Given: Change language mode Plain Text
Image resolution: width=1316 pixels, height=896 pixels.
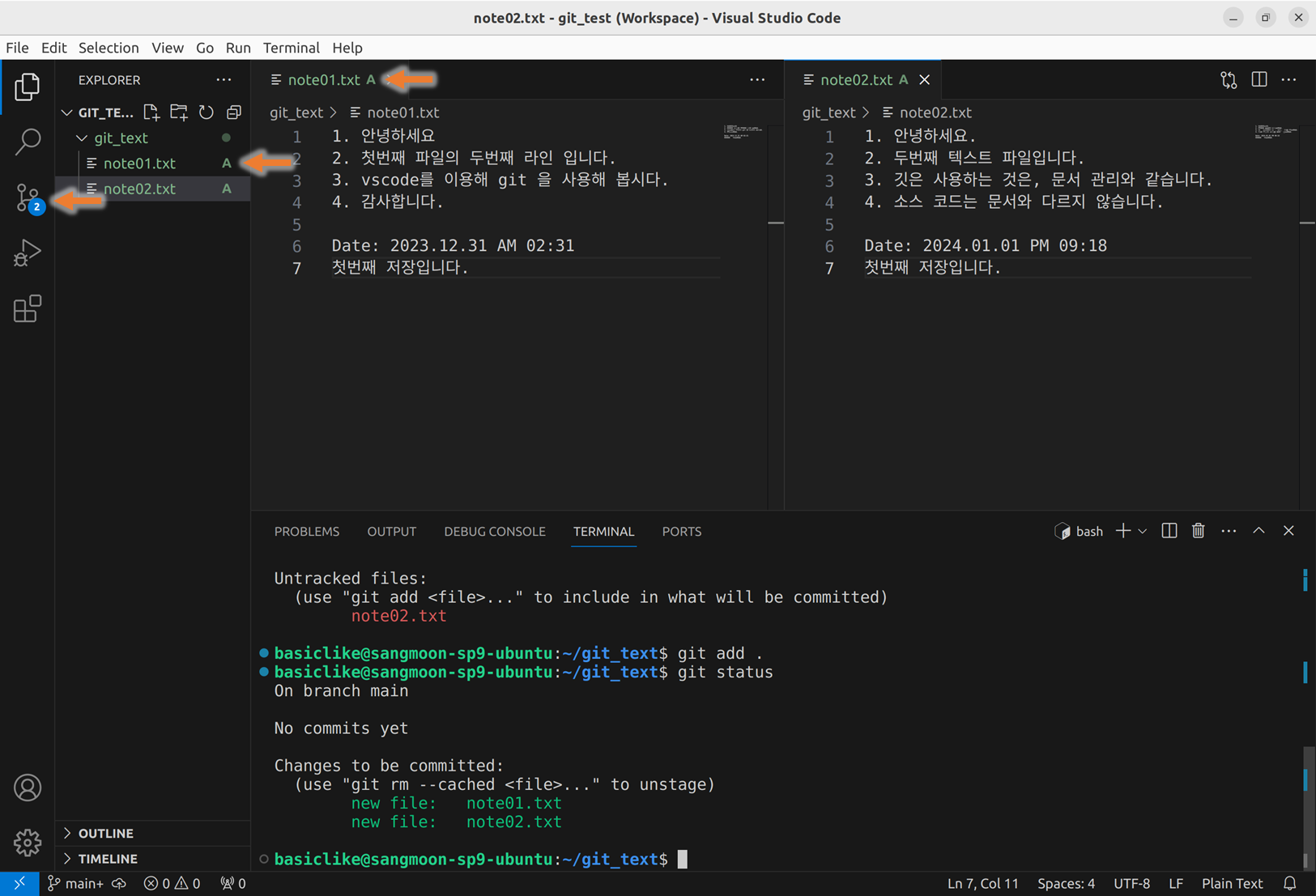Looking at the screenshot, I should [x=1232, y=884].
